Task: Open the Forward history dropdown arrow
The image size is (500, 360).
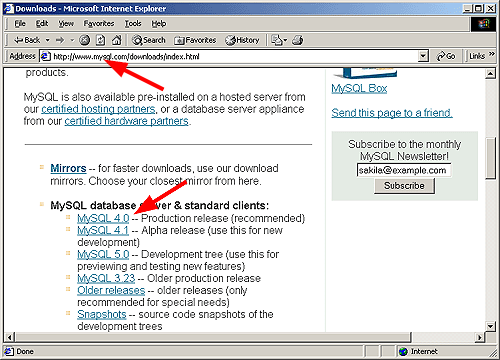Action: click(72, 40)
